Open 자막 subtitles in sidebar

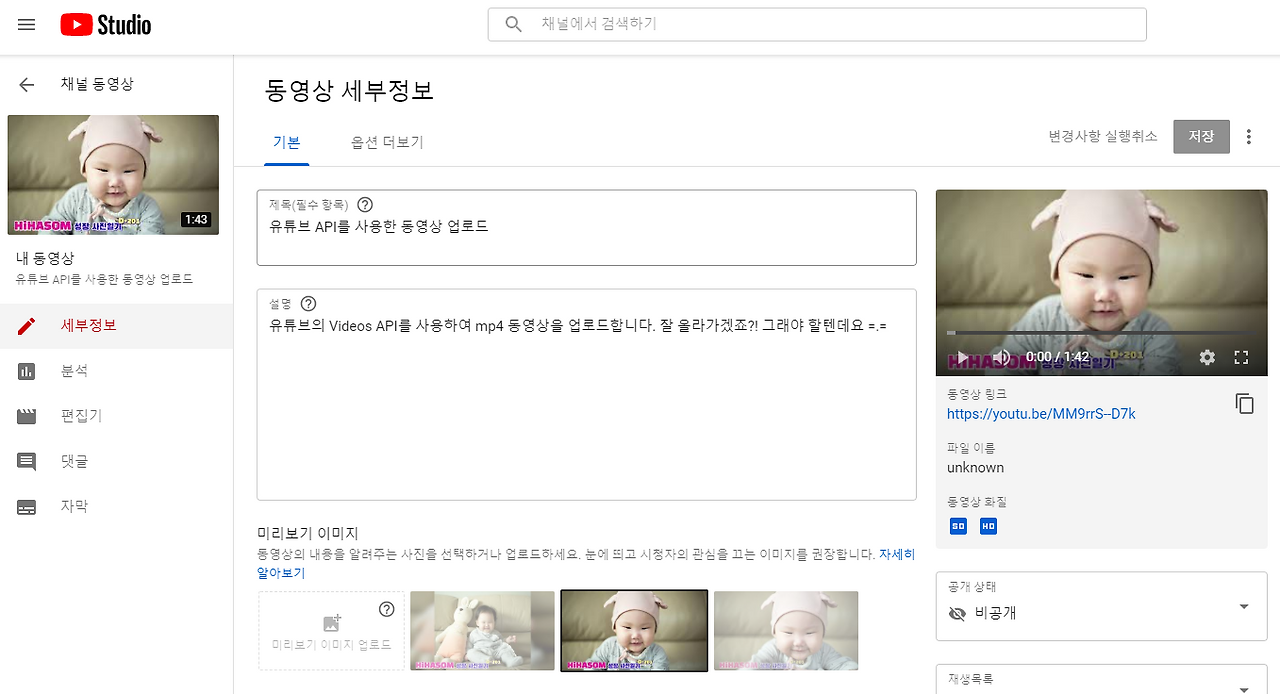tap(116, 506)
